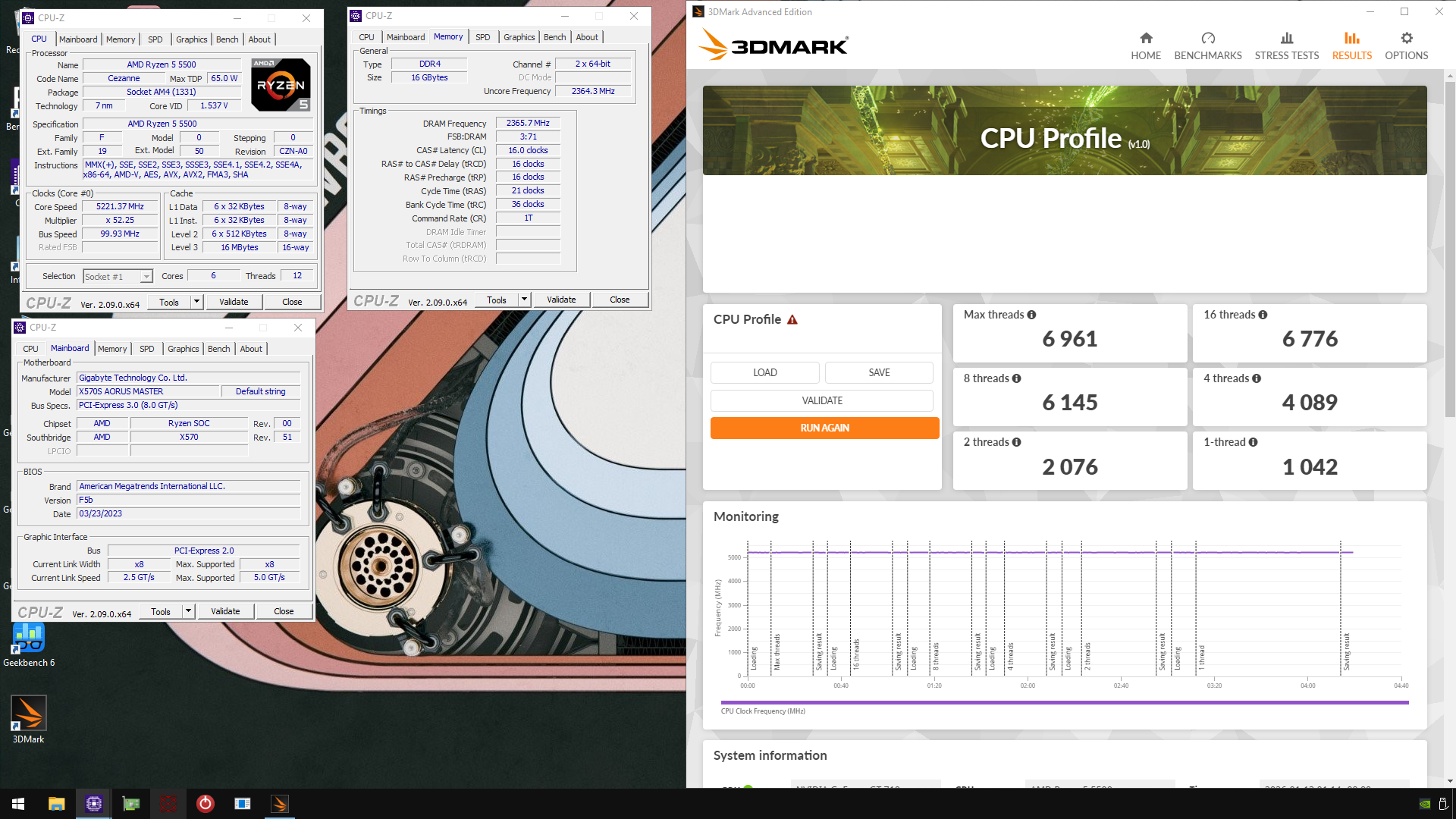Screen dimensions: 1456x819
Task: Click Validate in CPU-Z Mainboard window
Action: (x=225, y=611)
